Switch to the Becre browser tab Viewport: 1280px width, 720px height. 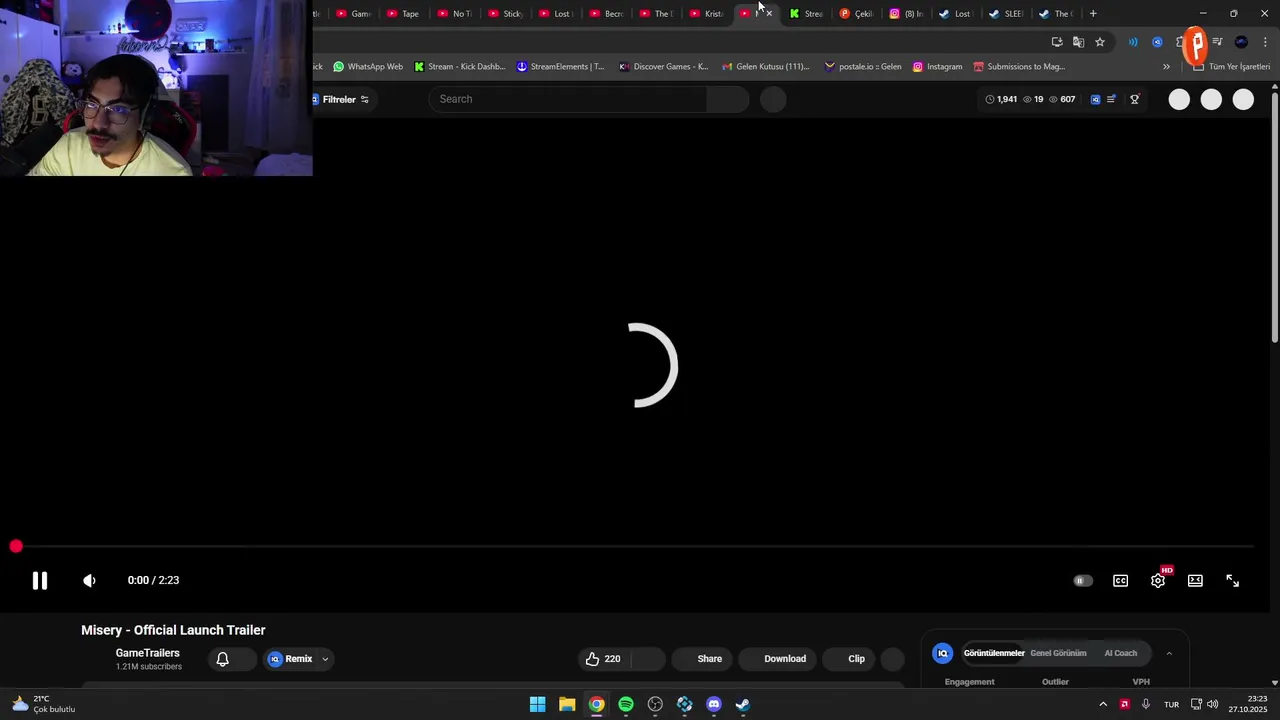pos(606,14)
